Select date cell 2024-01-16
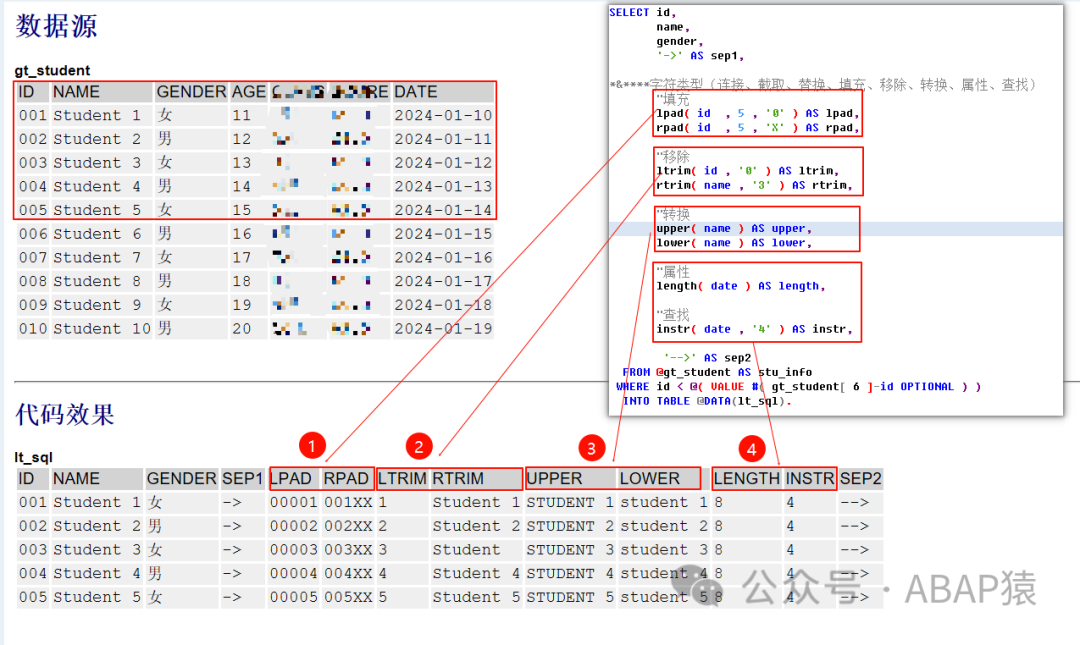The height and width of the screenshot is (645, 1080). click(x=443, y=257)
